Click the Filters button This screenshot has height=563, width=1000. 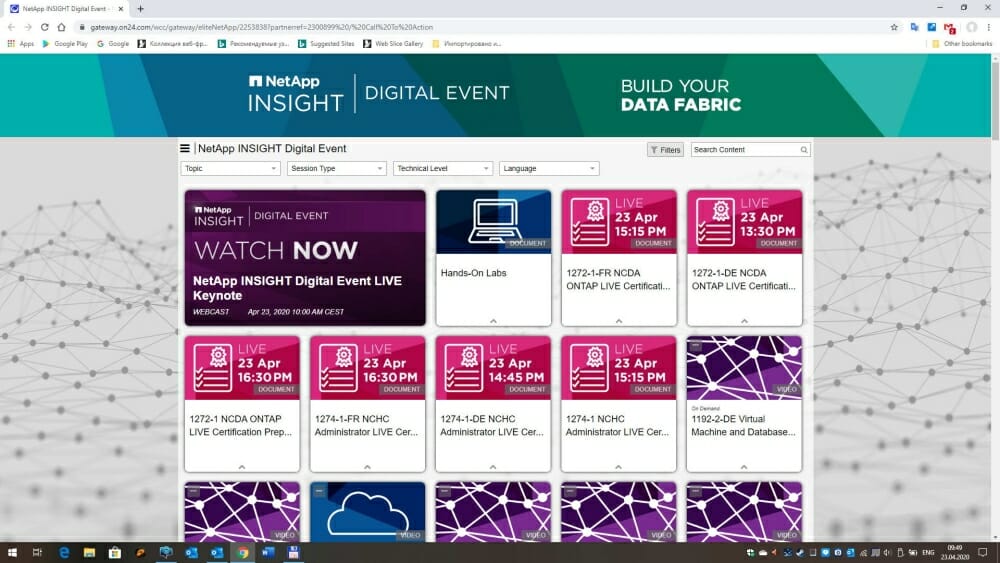(665, 150)
